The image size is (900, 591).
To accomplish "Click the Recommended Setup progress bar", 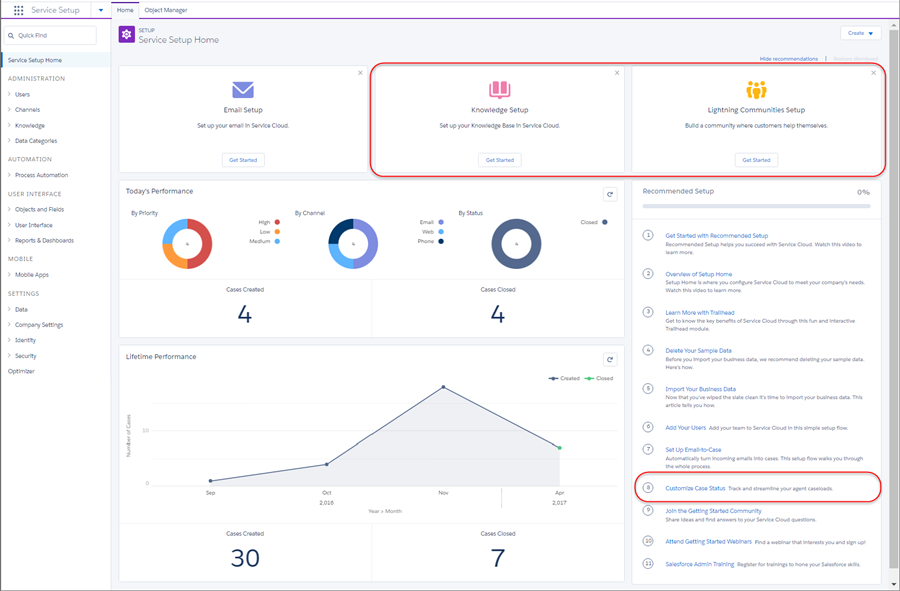I will point(756,206).
